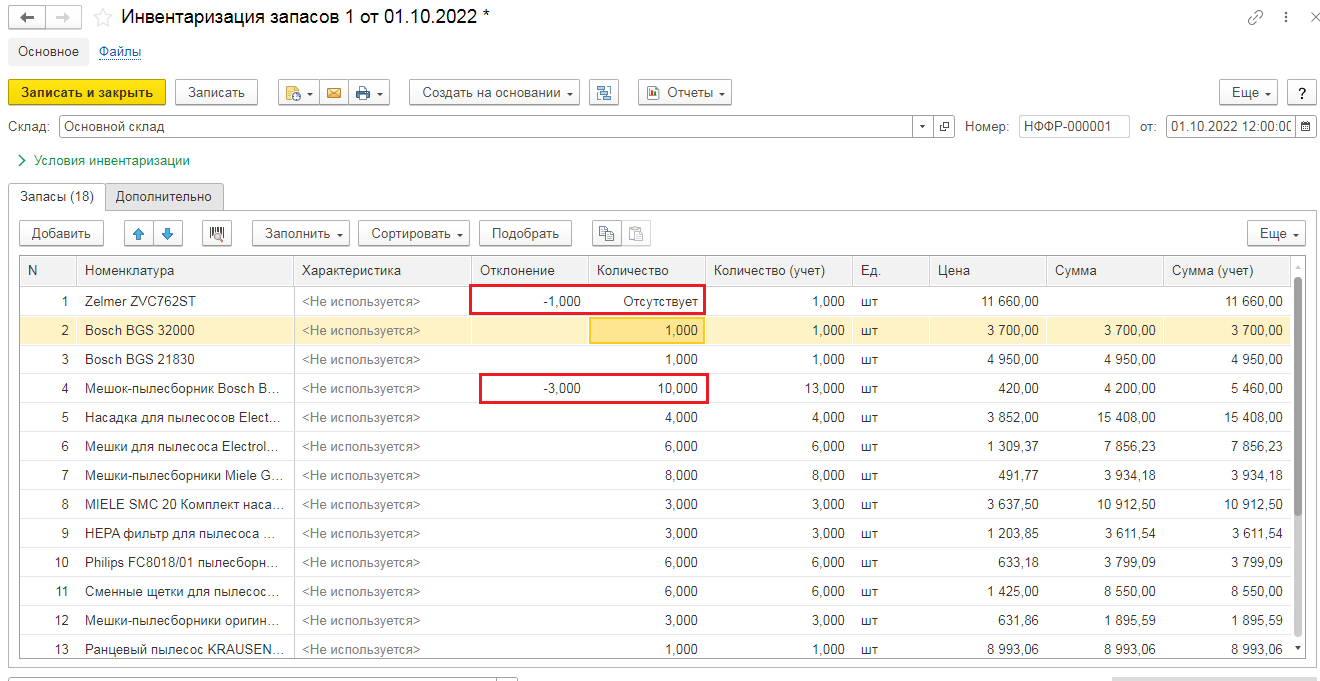Go forward using the right arrow

pyautogui.click(x=63, y=18)
